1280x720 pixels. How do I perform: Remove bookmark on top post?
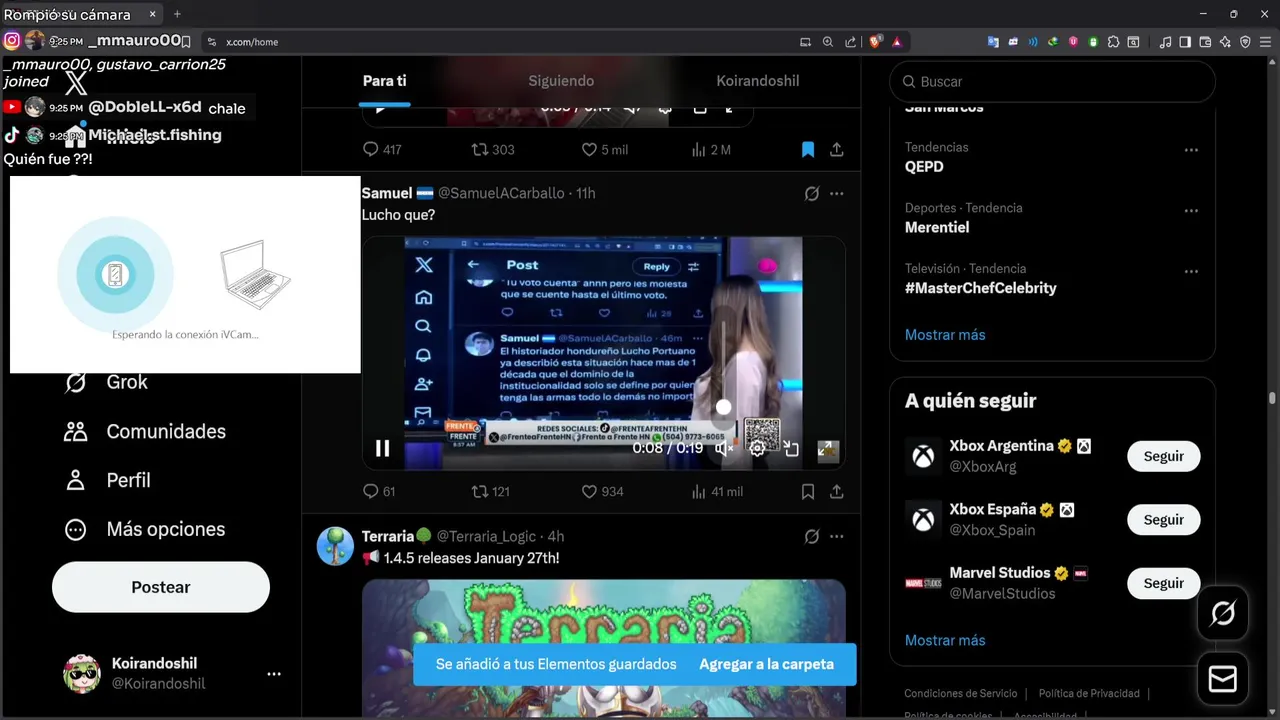point(808,149)
